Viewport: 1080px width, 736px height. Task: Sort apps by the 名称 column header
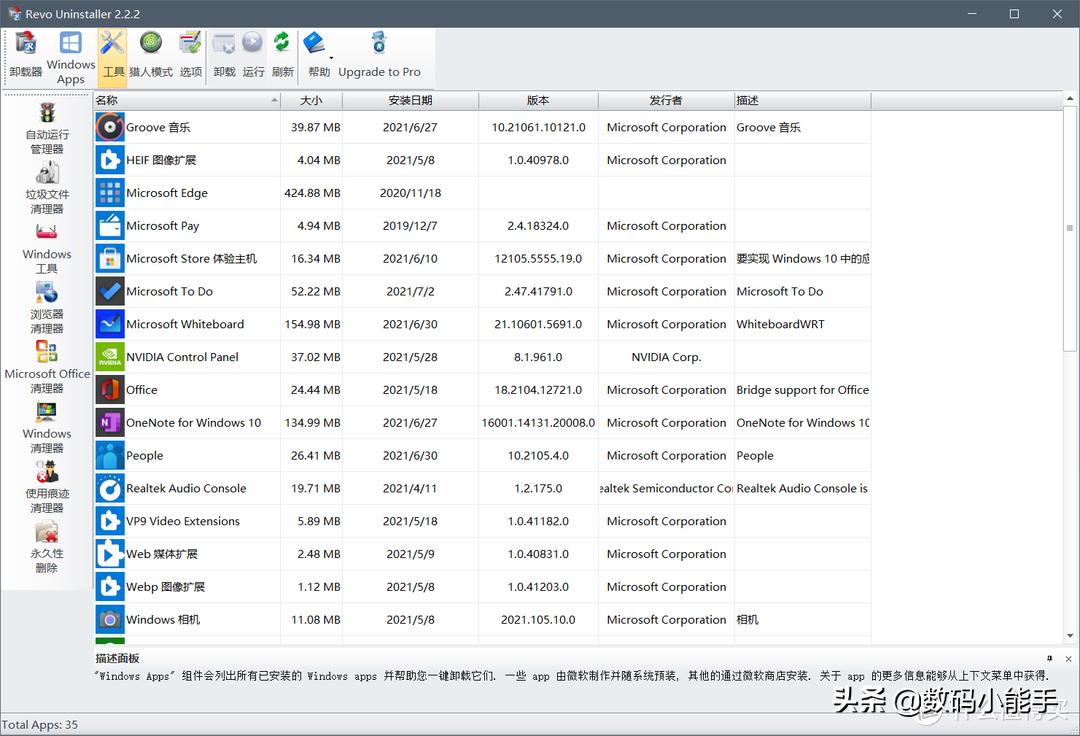(186, 100)
